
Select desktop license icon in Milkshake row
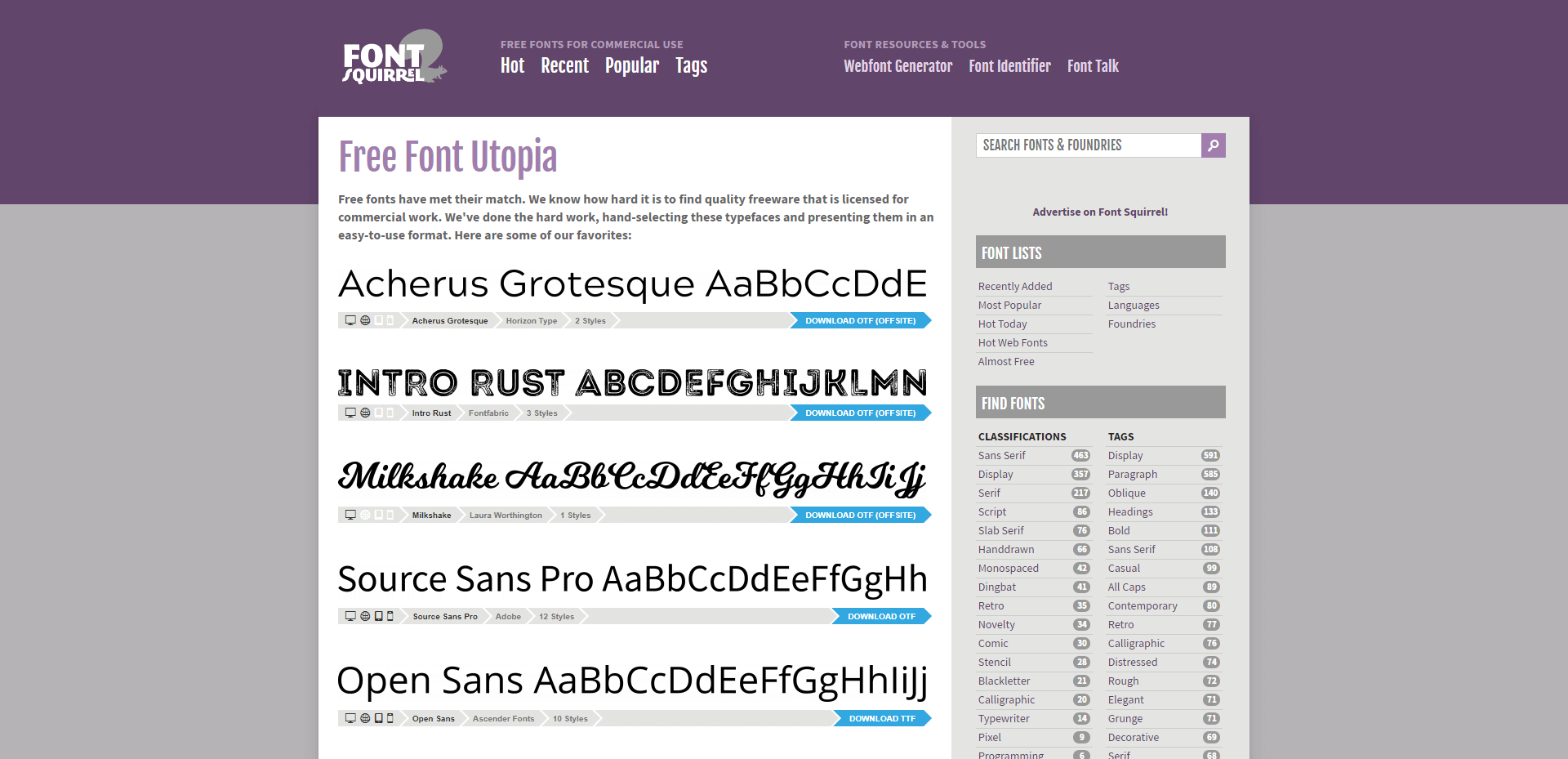(350, 515)
